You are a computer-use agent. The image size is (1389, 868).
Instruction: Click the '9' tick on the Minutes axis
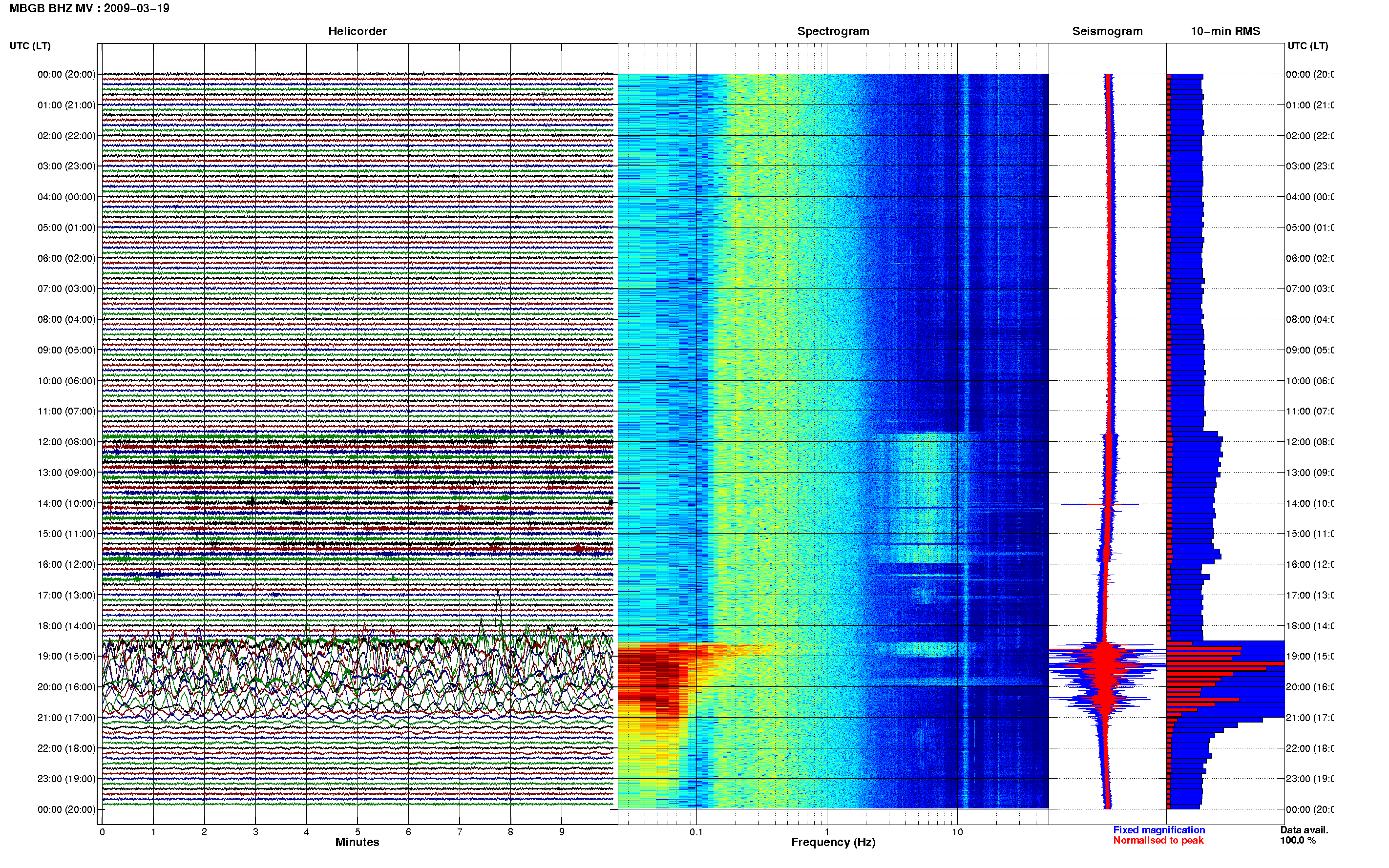(562, 832)
